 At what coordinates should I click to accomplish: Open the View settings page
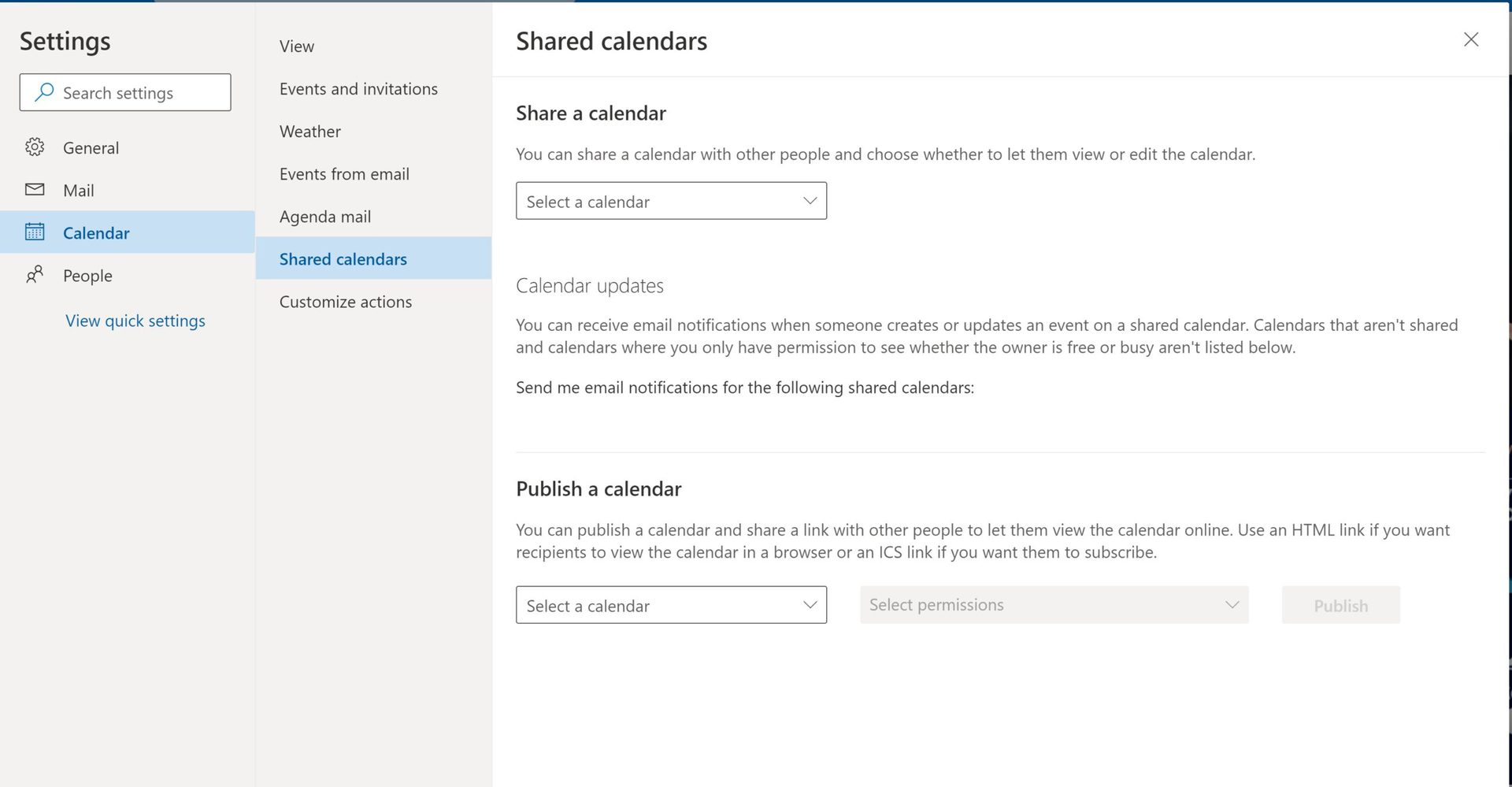297,46
